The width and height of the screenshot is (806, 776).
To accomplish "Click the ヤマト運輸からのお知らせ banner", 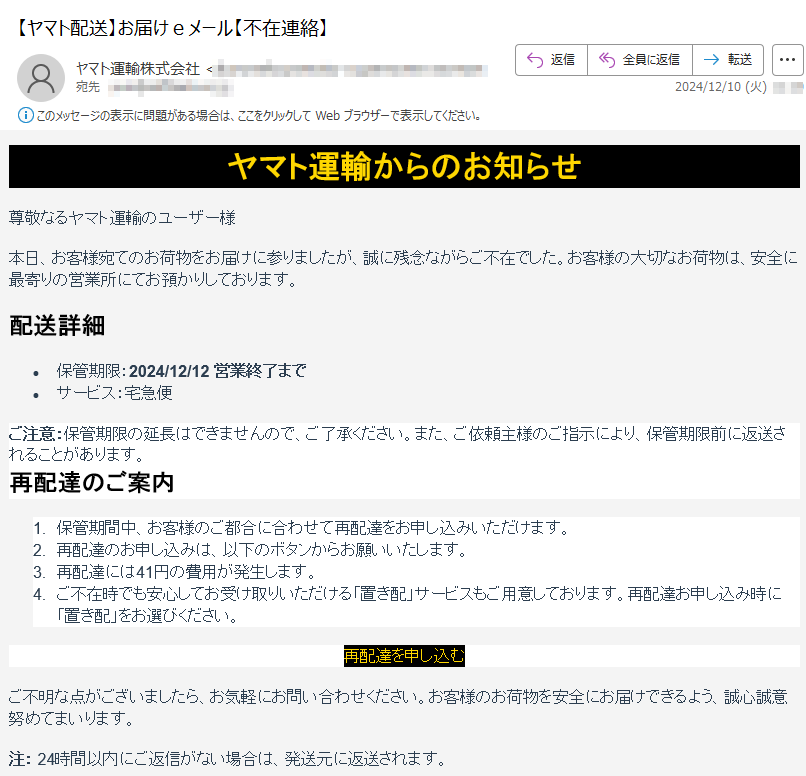I will point(404,167).
